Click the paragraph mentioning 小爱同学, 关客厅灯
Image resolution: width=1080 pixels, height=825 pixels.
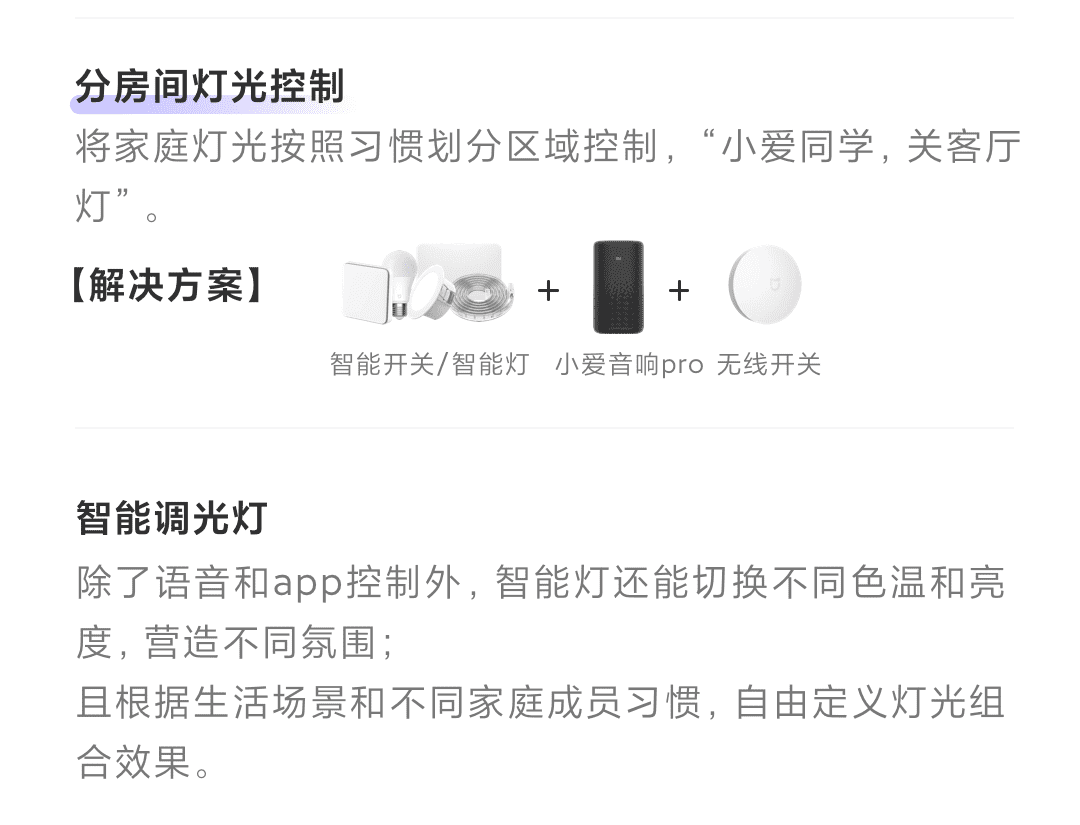[x=548, y=176]
